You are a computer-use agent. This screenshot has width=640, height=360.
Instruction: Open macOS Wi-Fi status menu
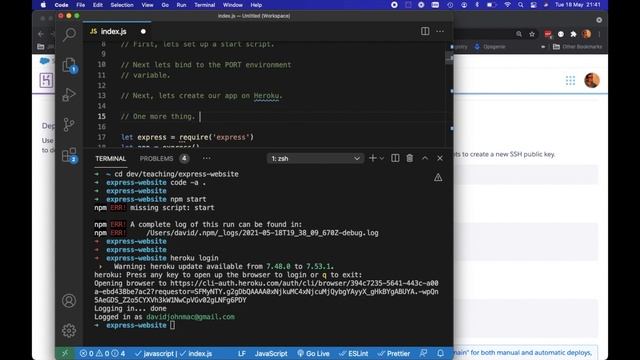tap(507, 5)
